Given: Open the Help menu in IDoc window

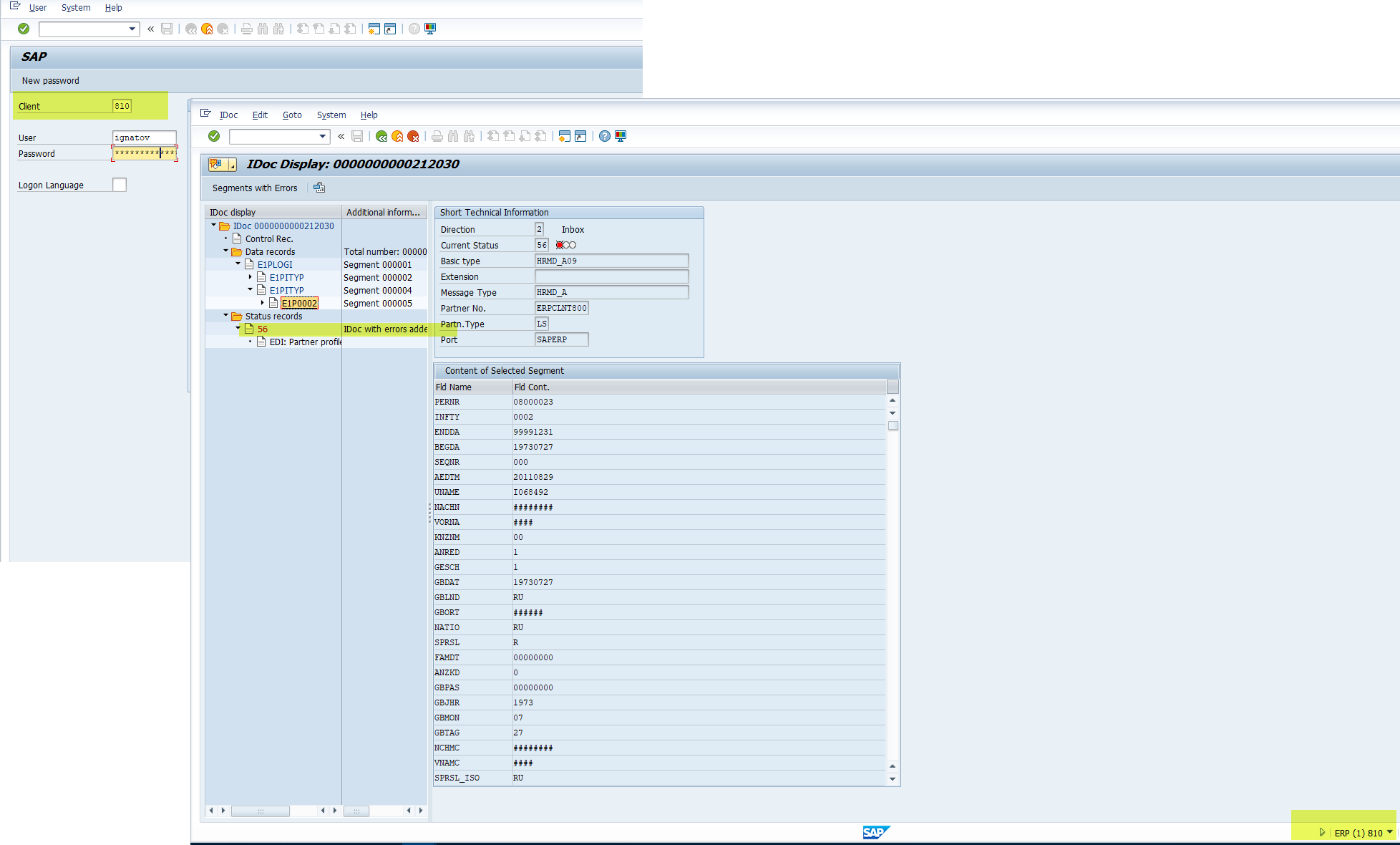Looking at the screenshot, I should (x=369, y=115).
